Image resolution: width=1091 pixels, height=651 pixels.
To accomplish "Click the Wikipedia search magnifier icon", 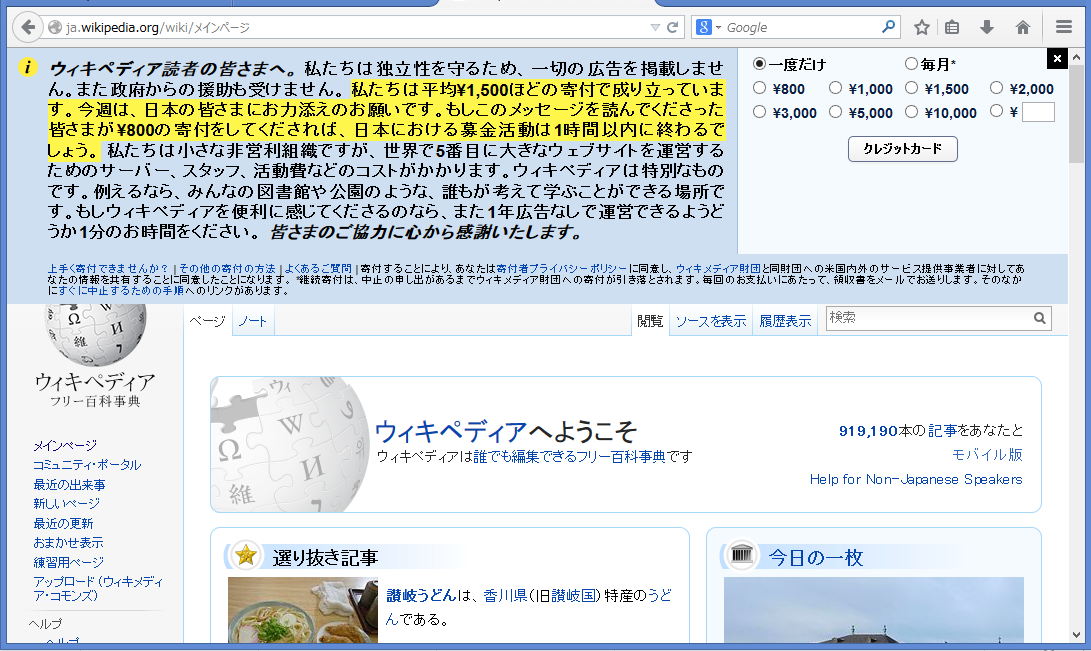I will (x=1040, y=318).
